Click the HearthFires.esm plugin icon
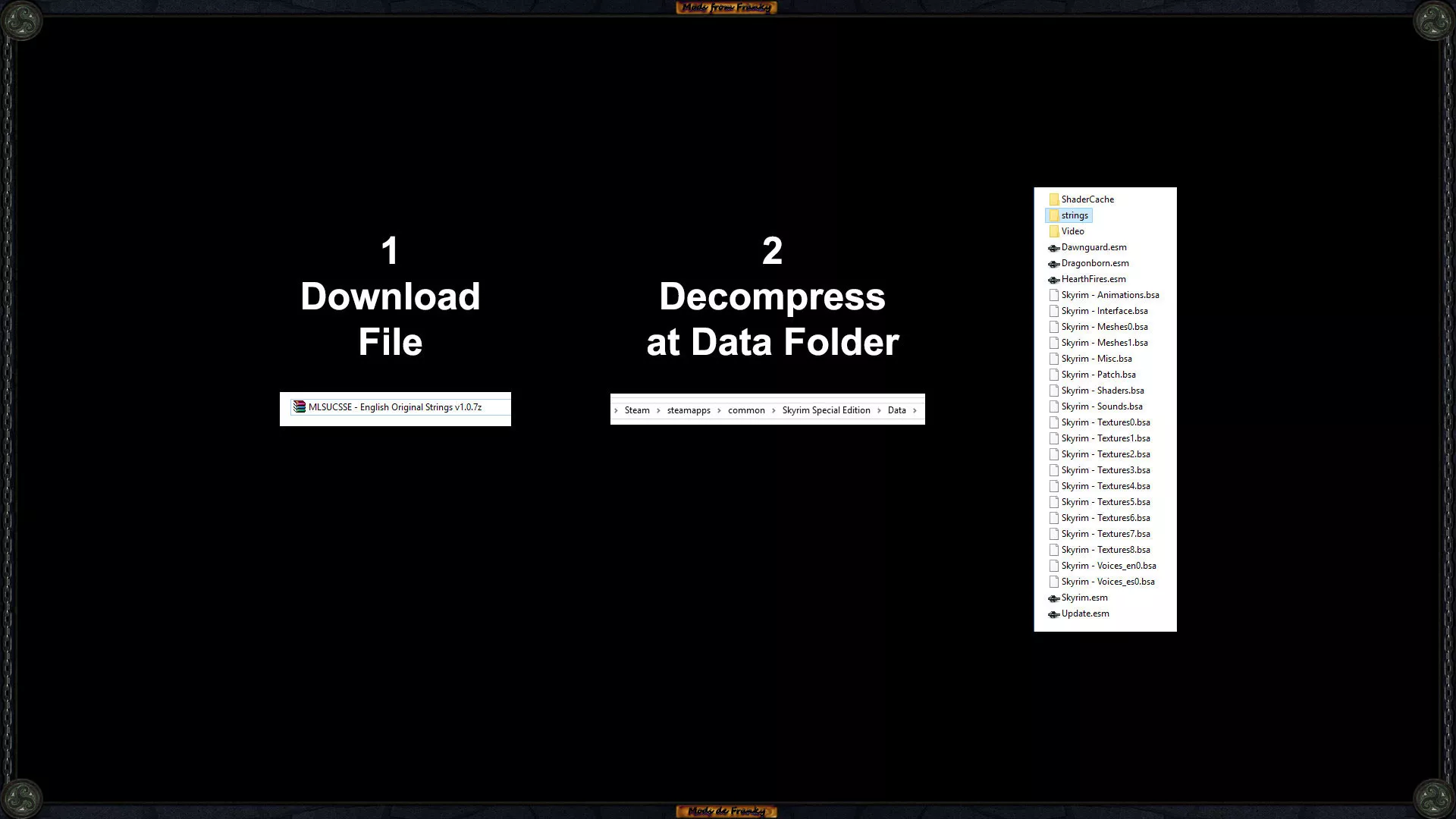1456x819 pixels. (1054, 280)
